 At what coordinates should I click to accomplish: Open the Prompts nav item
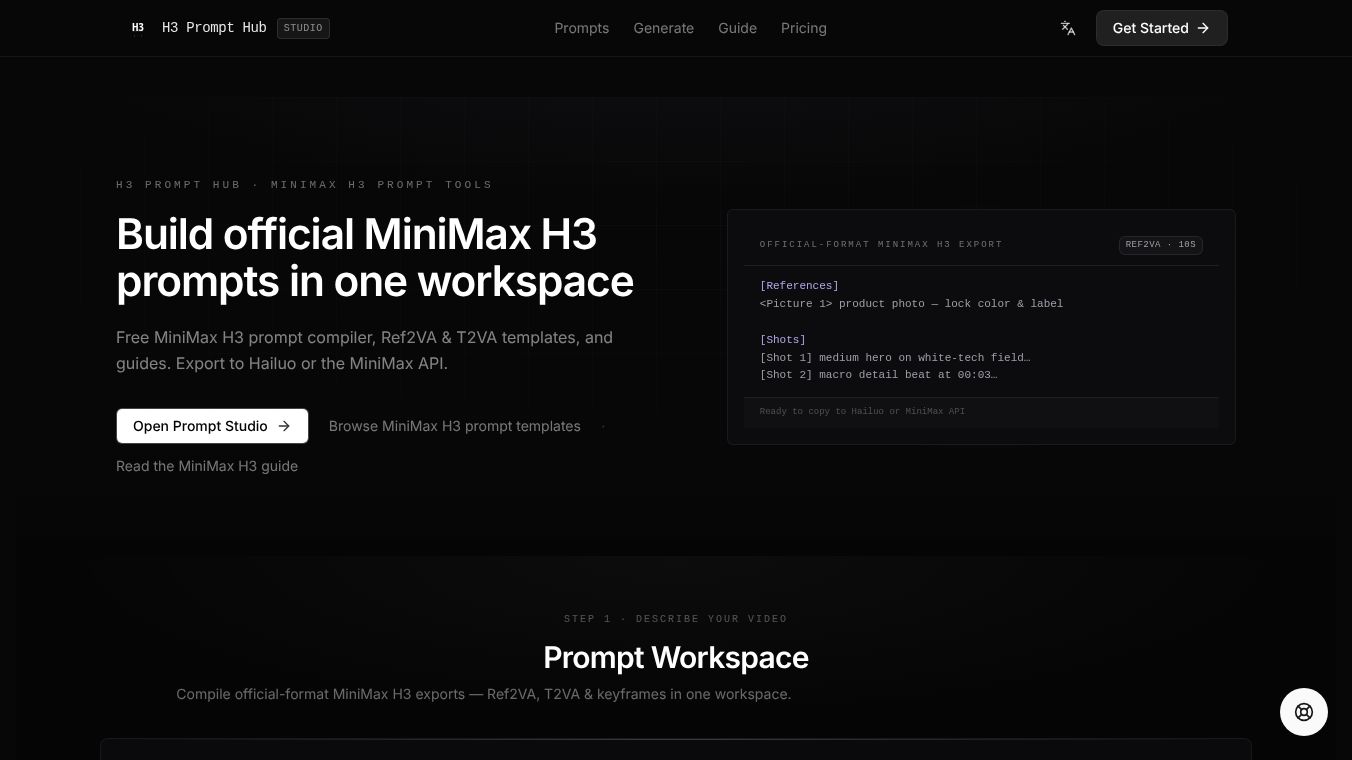coord(582,28)
